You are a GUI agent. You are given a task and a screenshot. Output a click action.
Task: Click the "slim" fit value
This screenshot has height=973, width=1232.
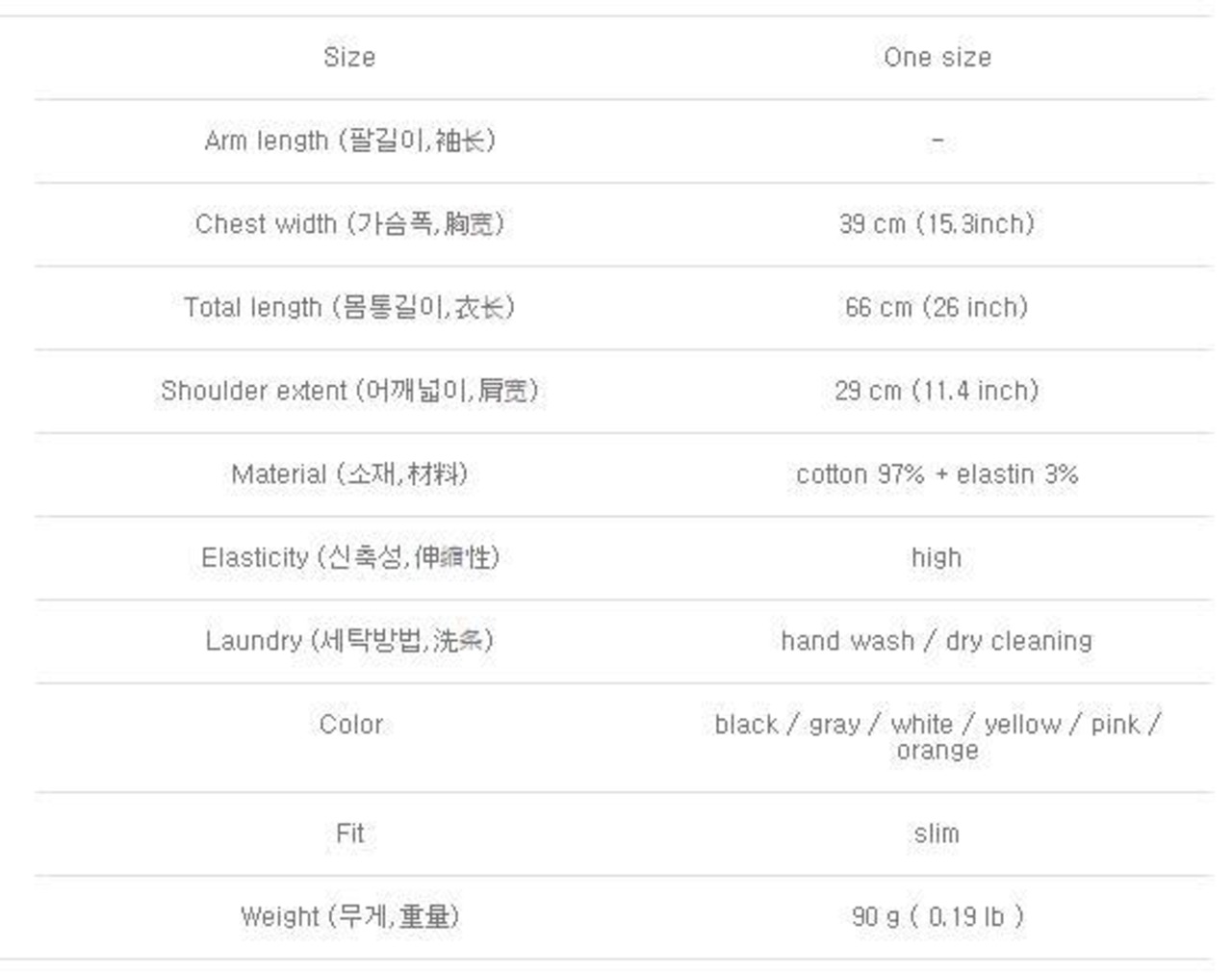point(937,833)
